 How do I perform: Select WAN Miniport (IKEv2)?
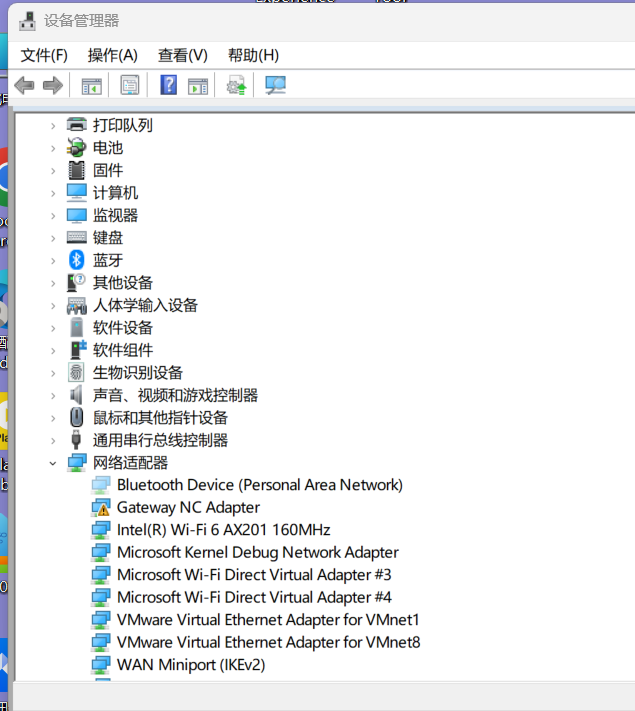click(191, 665)
